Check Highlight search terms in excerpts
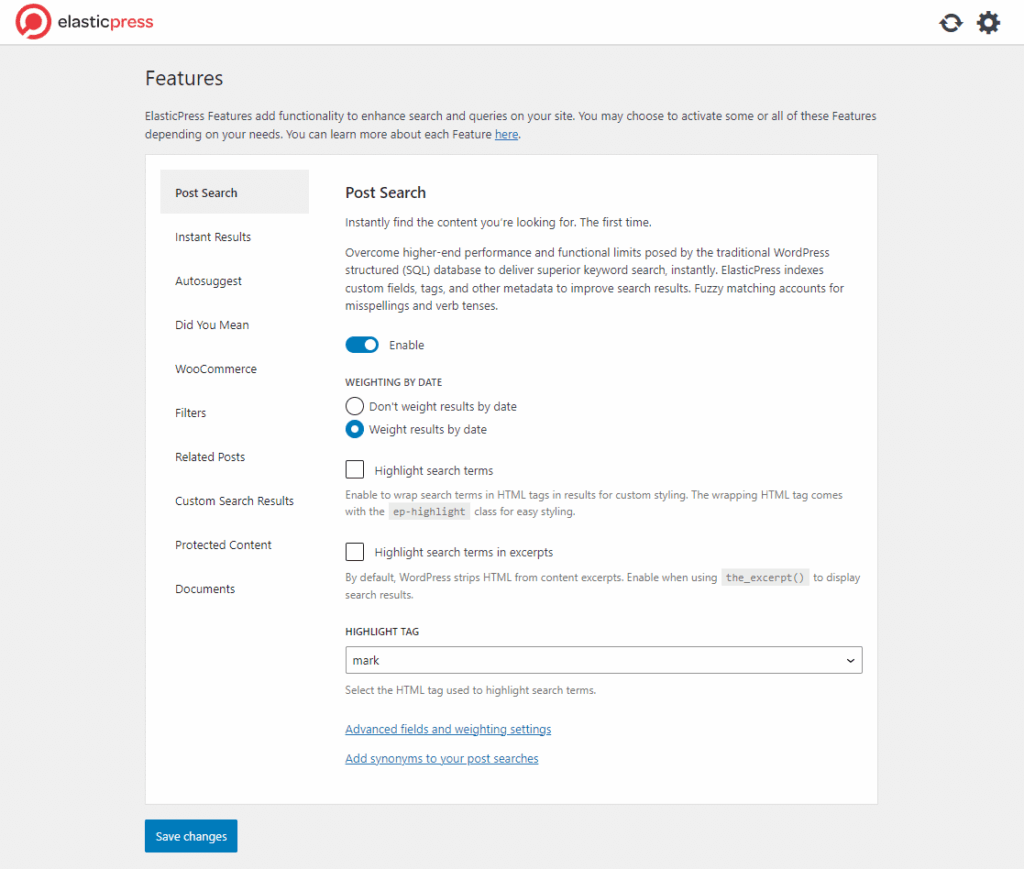 [x=355, y=551]
